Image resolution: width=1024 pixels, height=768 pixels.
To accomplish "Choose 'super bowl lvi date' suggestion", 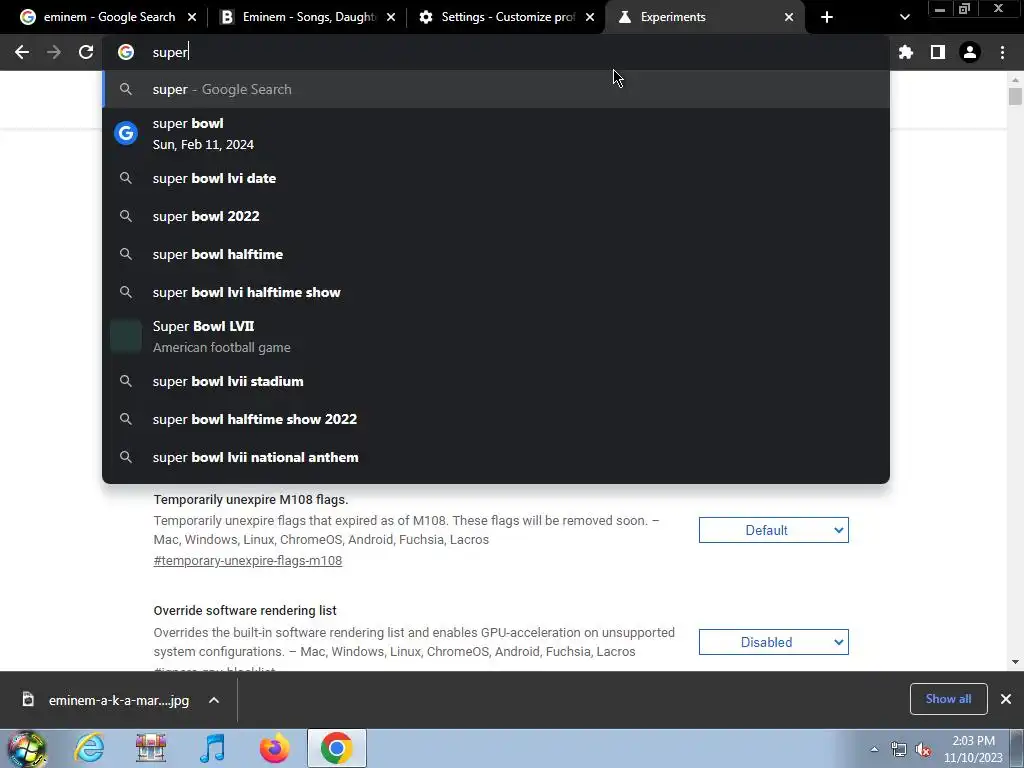I will point(496,178).
